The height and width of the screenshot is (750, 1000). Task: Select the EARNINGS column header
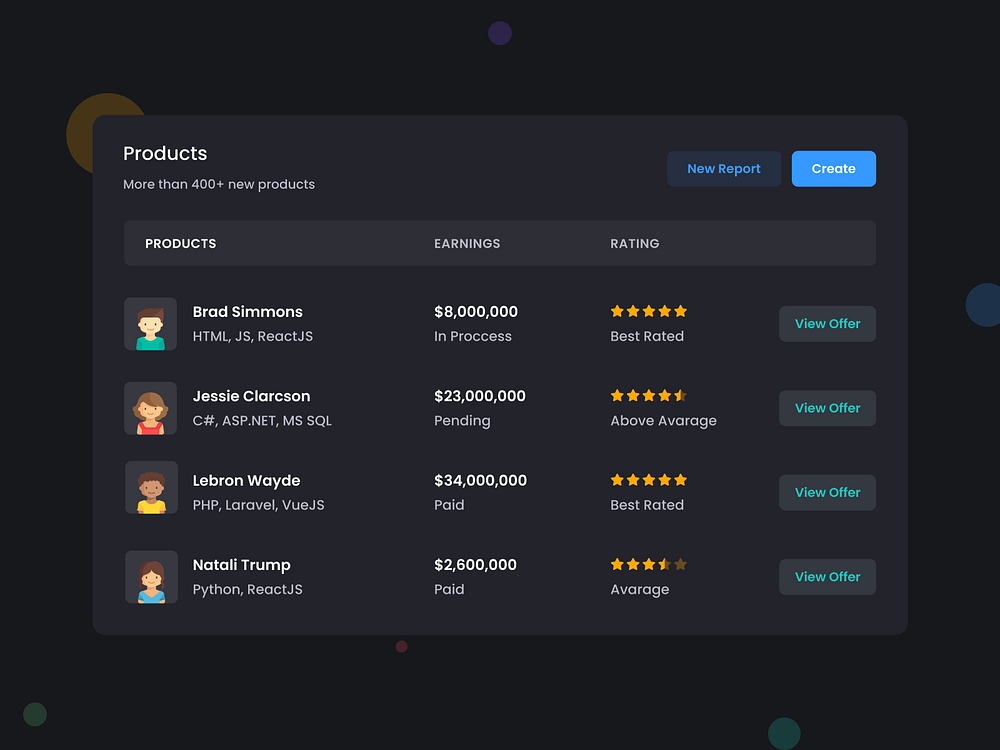coord(467,243)
